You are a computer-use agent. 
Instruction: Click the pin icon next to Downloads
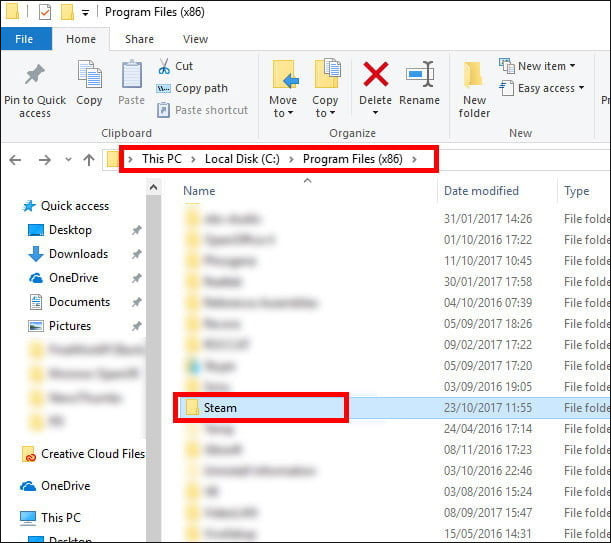(136, 254)
